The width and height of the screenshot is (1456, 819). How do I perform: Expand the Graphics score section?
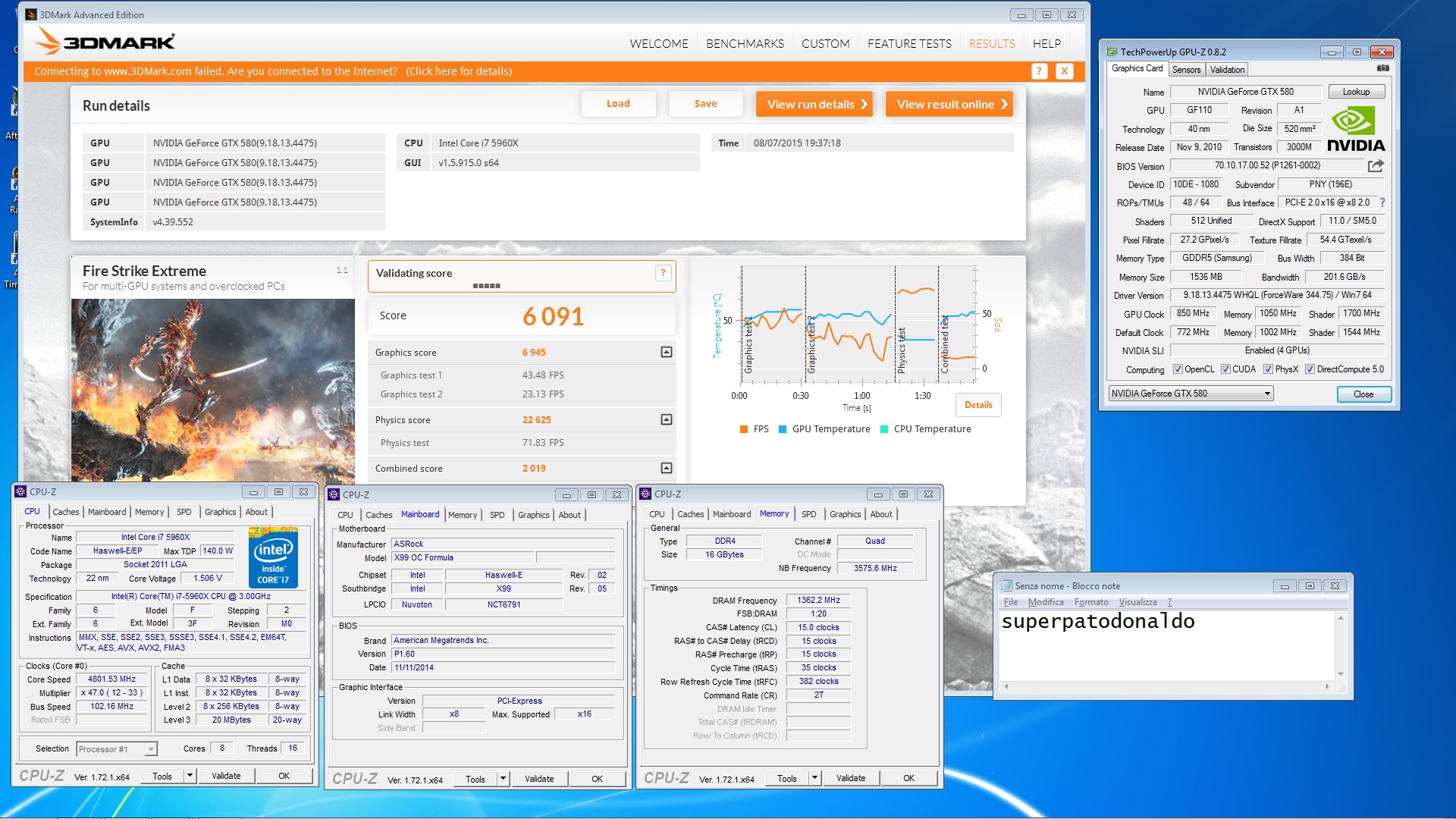pyautogui.click(x=667, y=352)
